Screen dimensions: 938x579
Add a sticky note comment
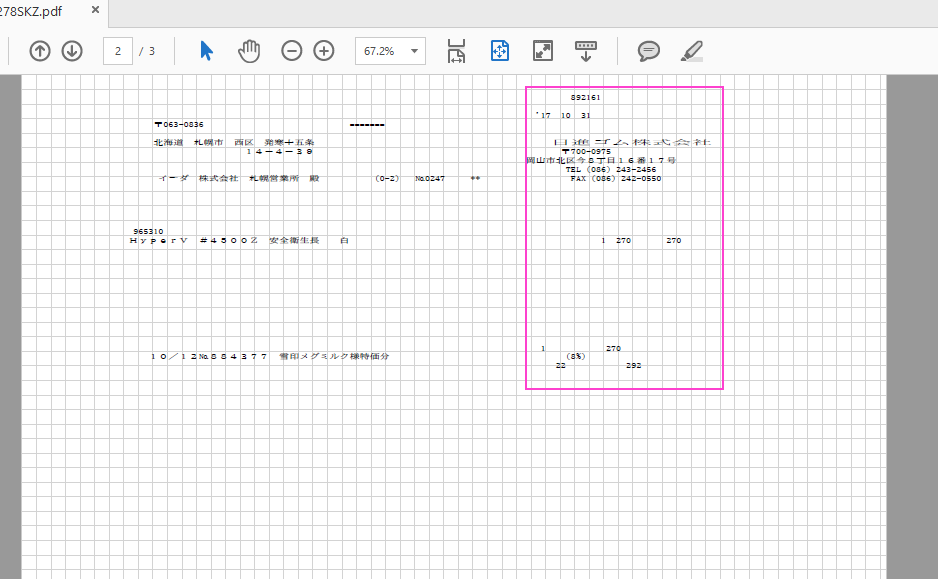649,51
